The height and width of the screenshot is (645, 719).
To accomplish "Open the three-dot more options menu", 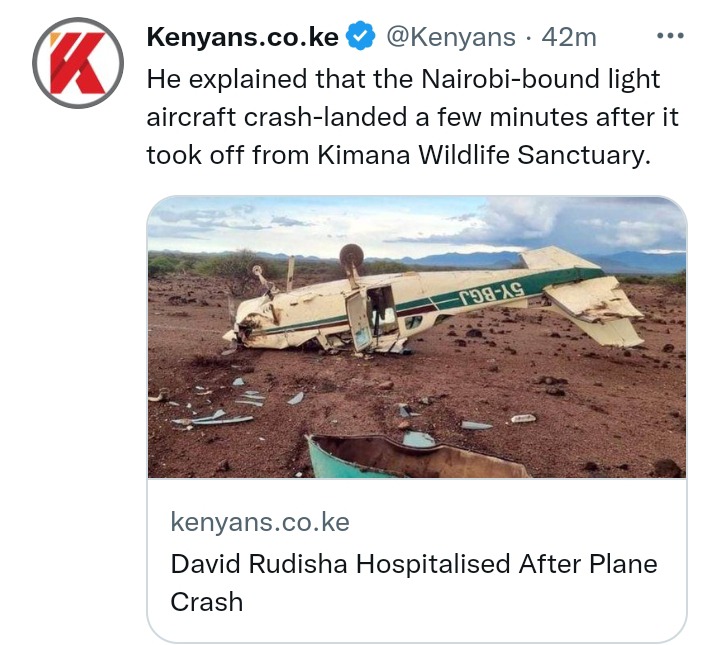I will [670, 35].
